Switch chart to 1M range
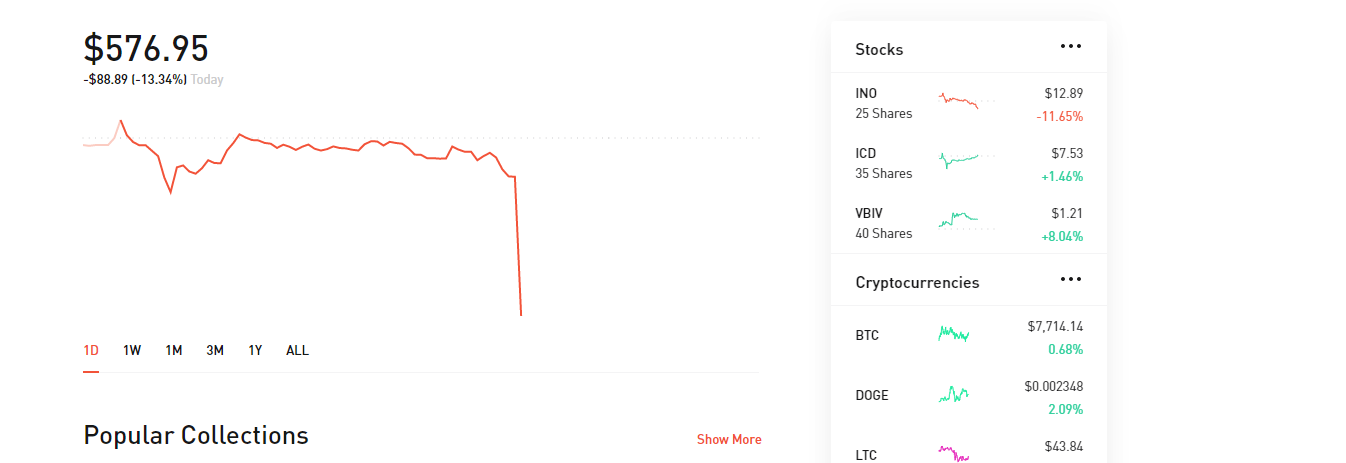Viewport: 1346px width, 463px height. pyautogui.click(x=174, y=350)
